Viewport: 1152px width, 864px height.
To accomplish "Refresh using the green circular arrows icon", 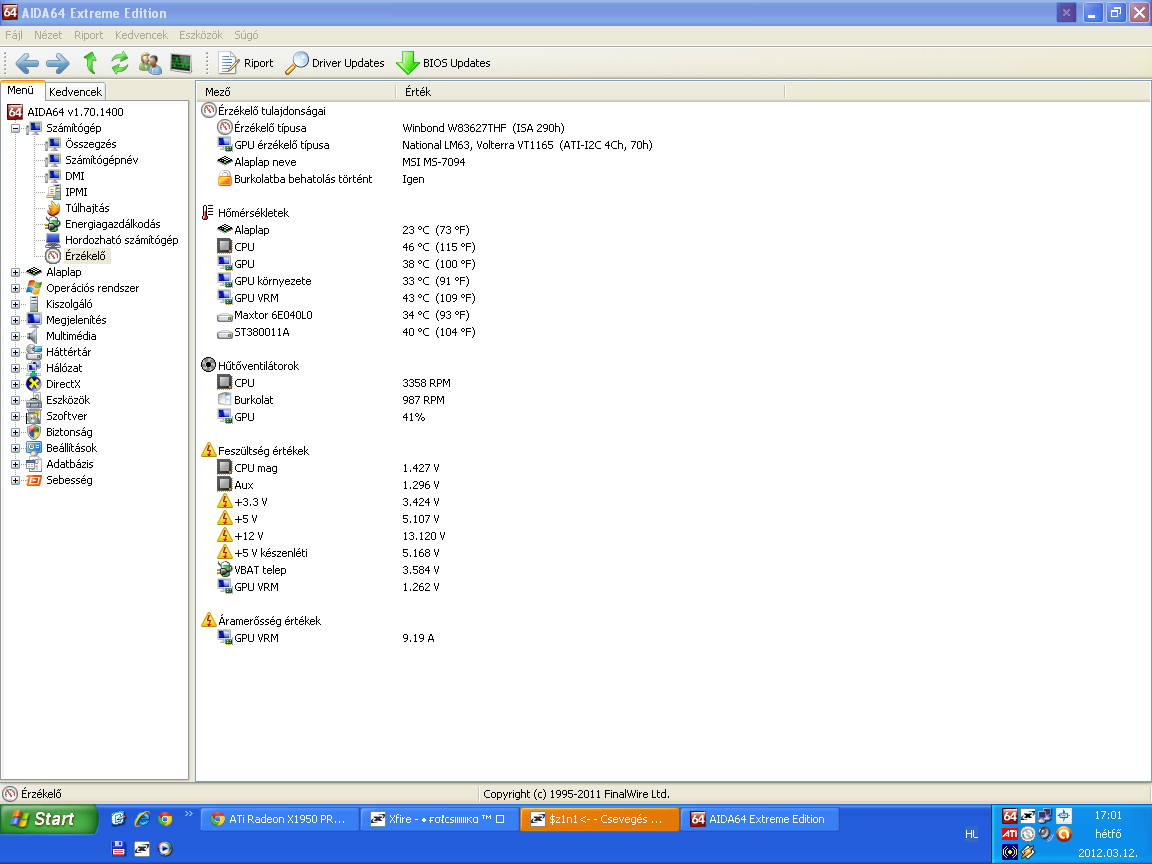I will [120, 63].
